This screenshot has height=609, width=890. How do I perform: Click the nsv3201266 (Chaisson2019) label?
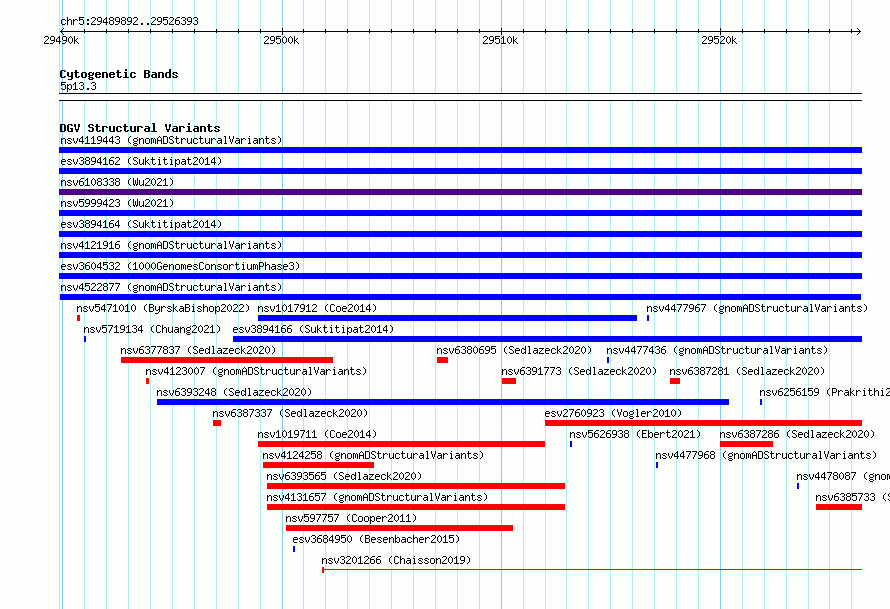pyautogui.click(x=396, y=560)
